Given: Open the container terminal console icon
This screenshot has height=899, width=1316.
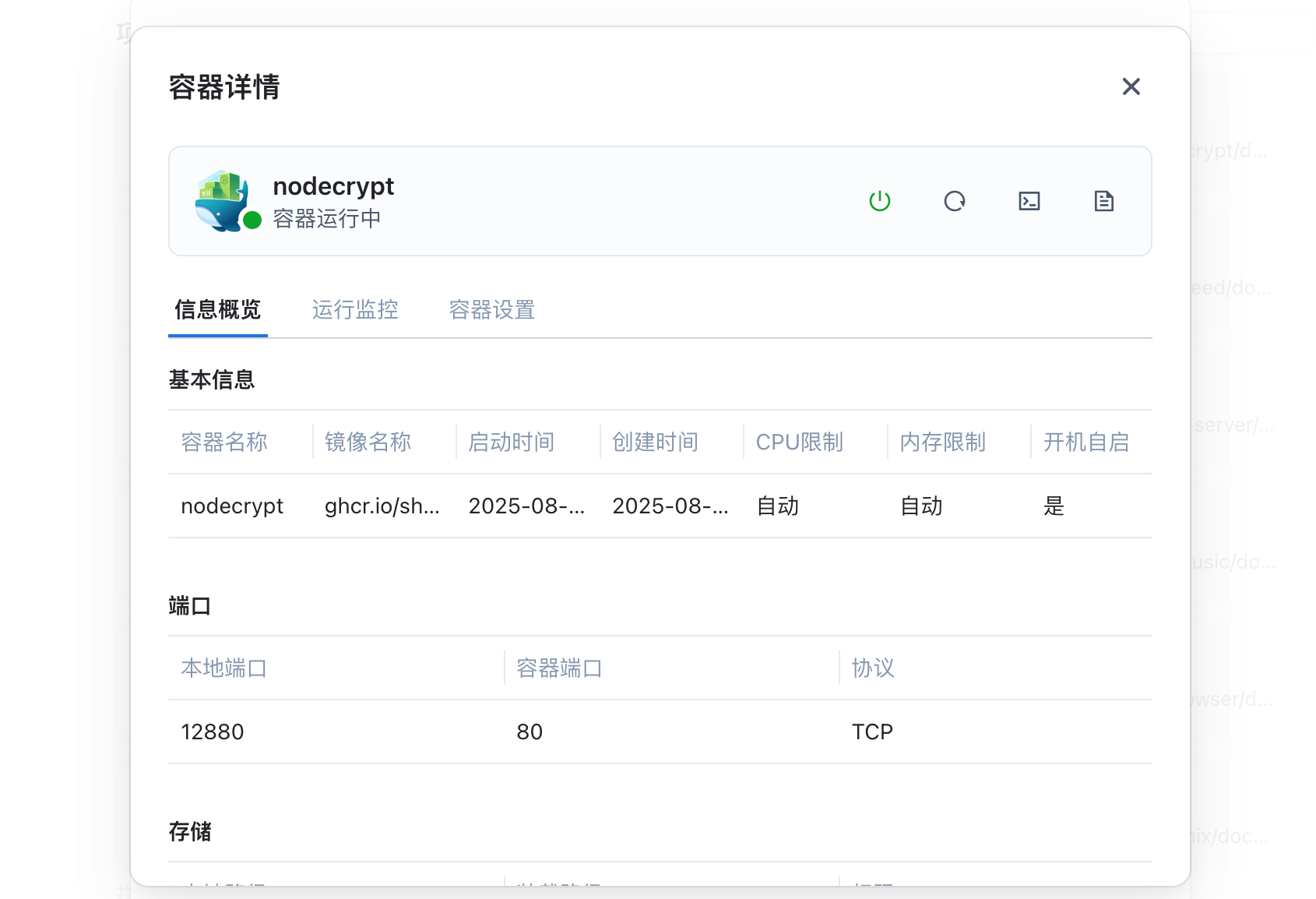Looking at the screenshot, I should click(x=1029, y=201).
